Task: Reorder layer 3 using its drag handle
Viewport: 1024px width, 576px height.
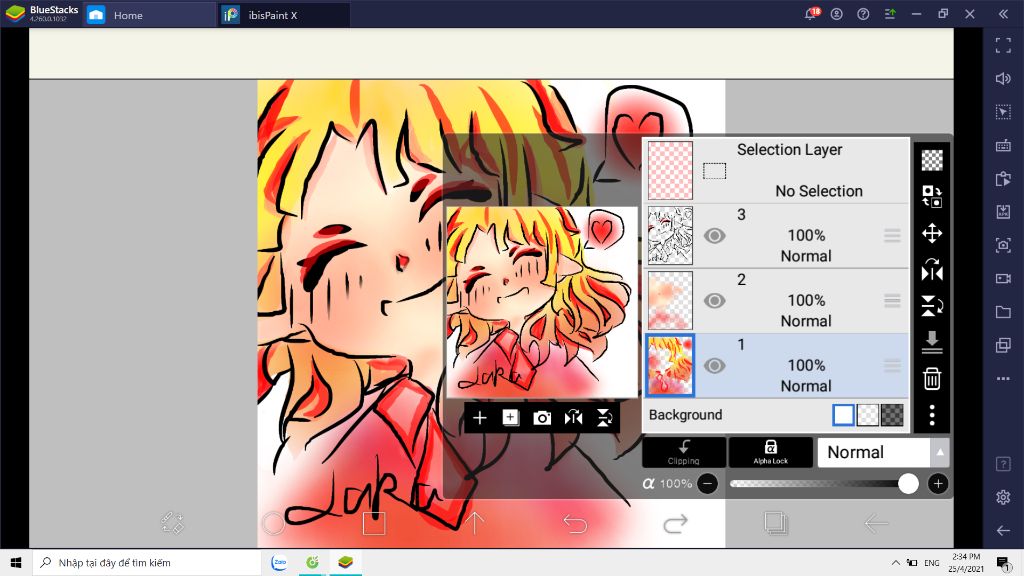Action: click(892, 236)
